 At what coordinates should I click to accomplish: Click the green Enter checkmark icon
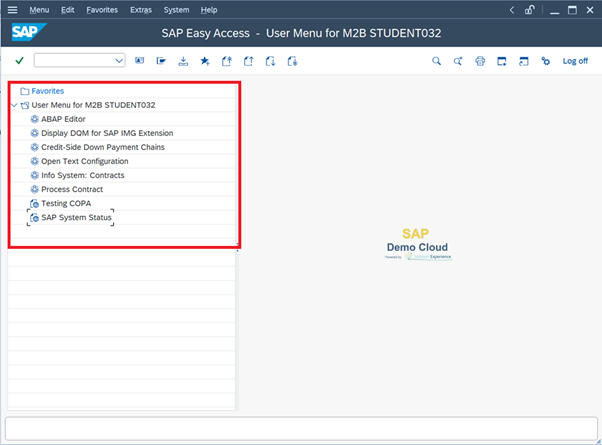tap(19, 61)
